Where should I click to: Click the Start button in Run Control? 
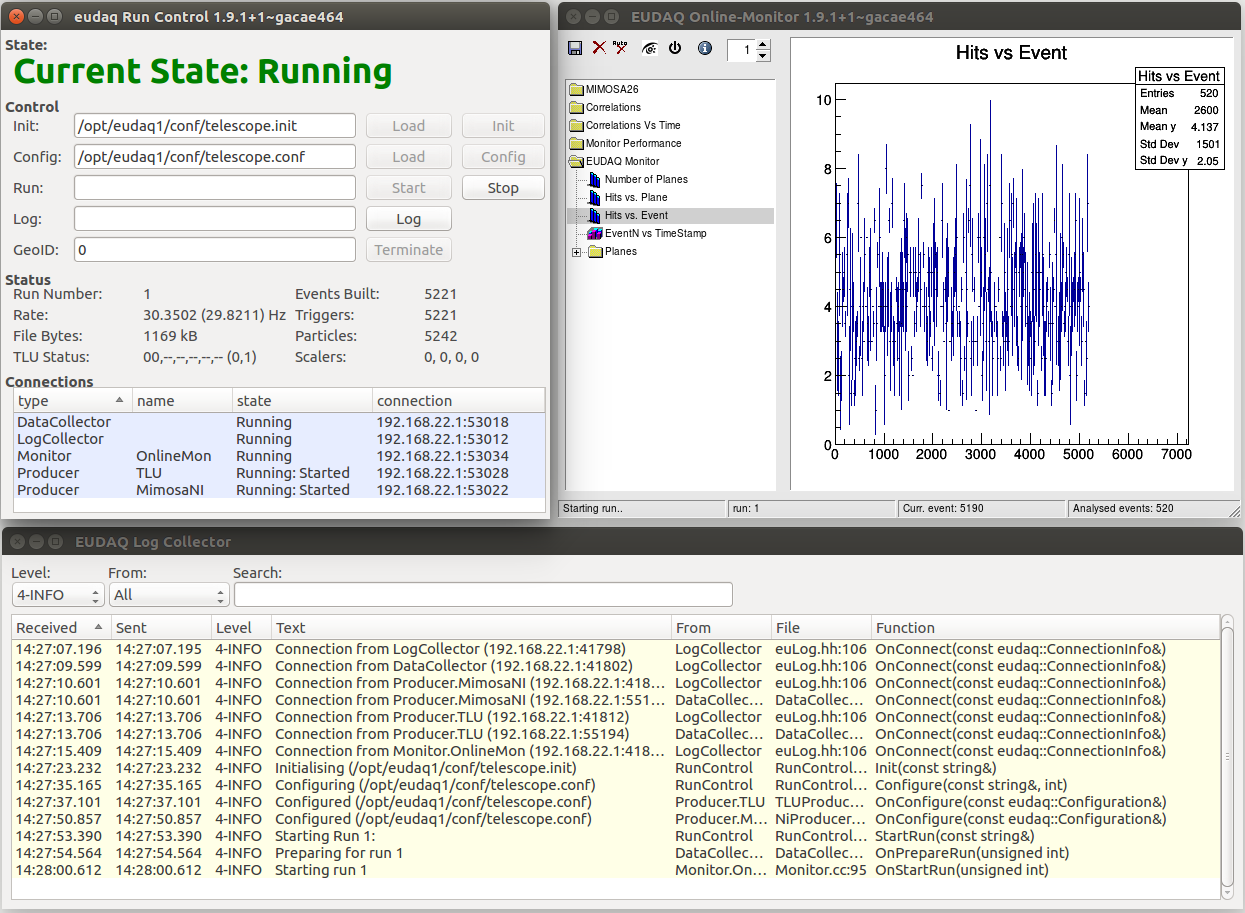click(408, 188)
